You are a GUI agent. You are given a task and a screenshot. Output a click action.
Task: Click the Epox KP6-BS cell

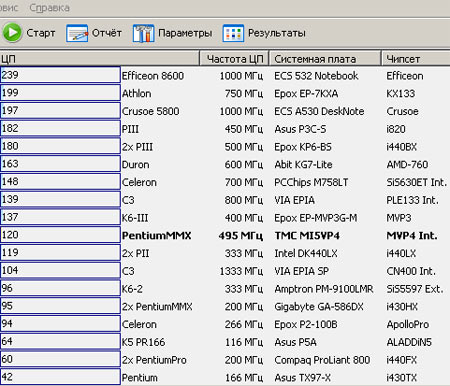(x=303, y=147)
